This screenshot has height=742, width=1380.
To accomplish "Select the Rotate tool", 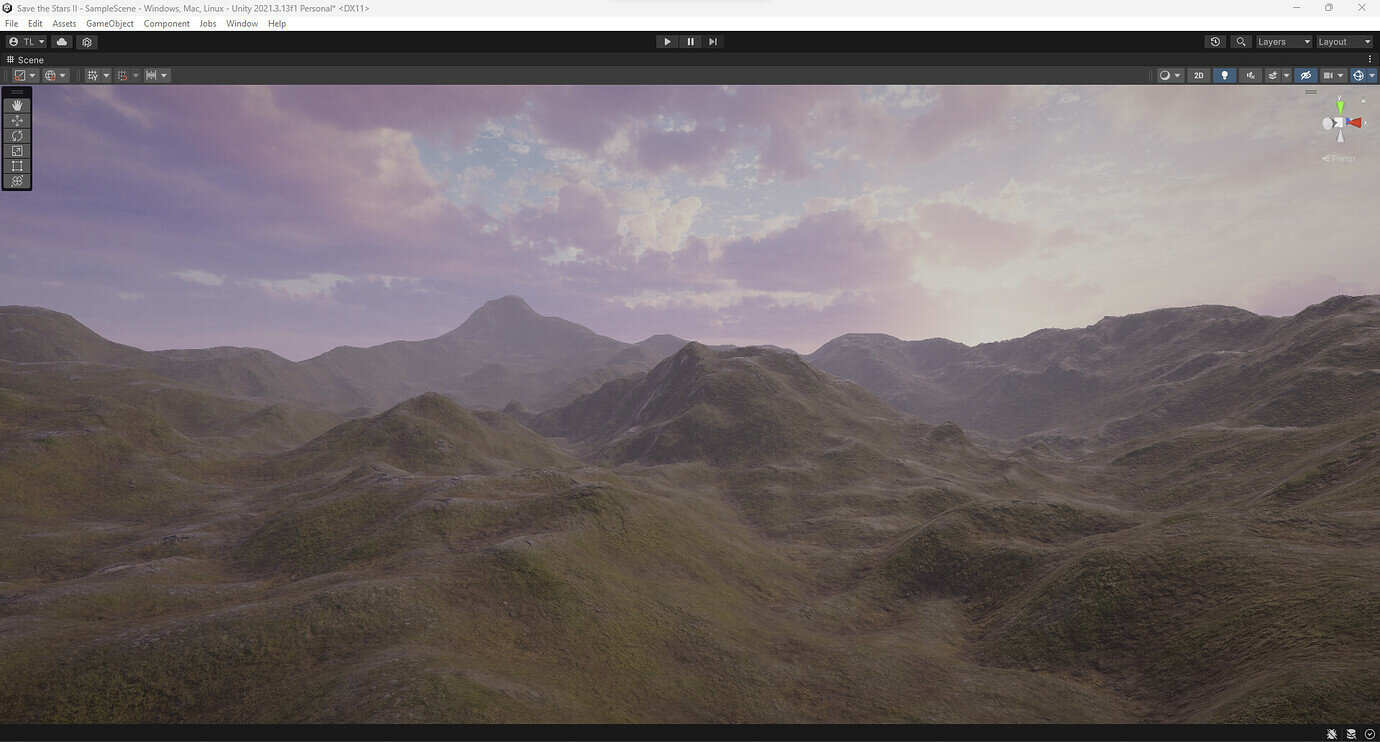I will [x=16, y=135].
